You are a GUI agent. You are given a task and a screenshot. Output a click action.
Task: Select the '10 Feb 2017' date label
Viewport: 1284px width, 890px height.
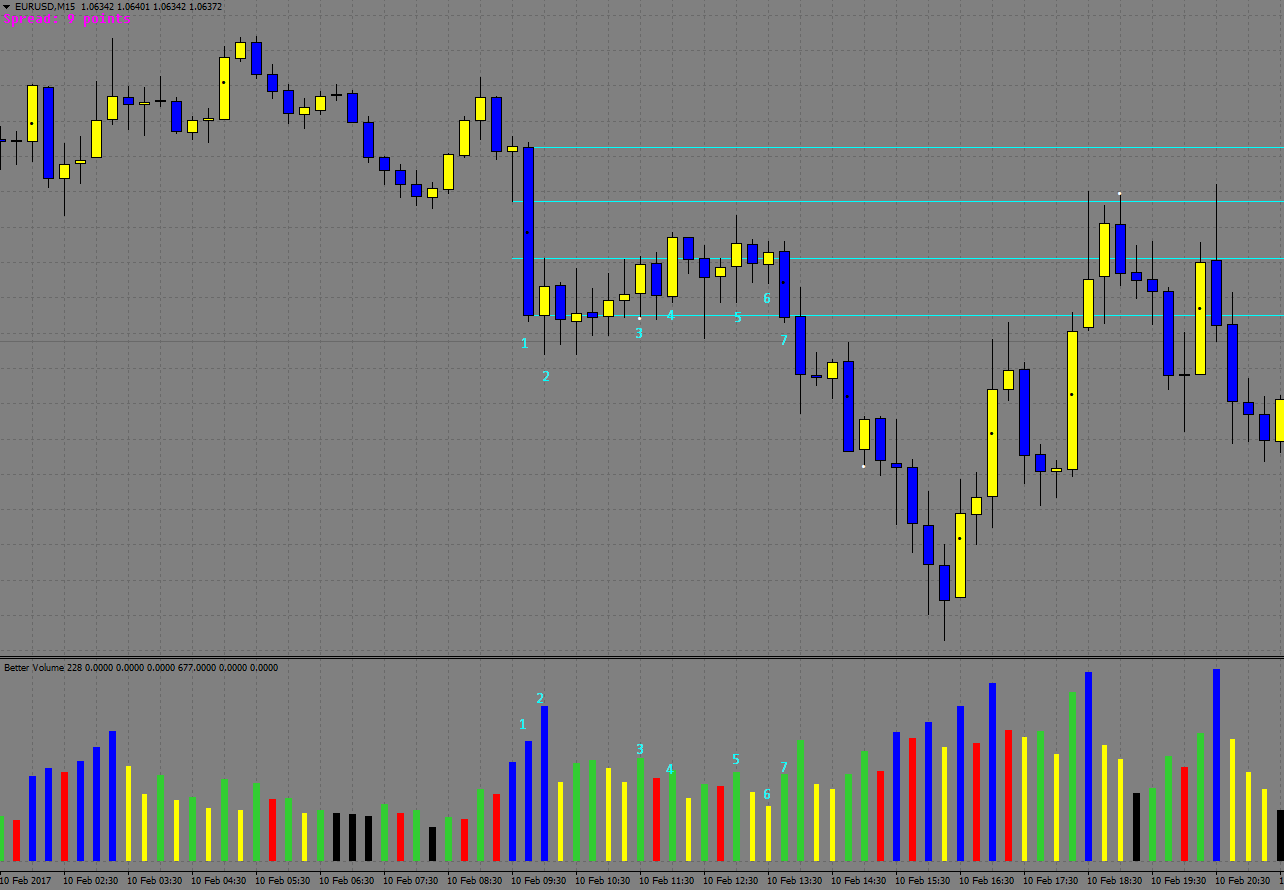(26, 880)
